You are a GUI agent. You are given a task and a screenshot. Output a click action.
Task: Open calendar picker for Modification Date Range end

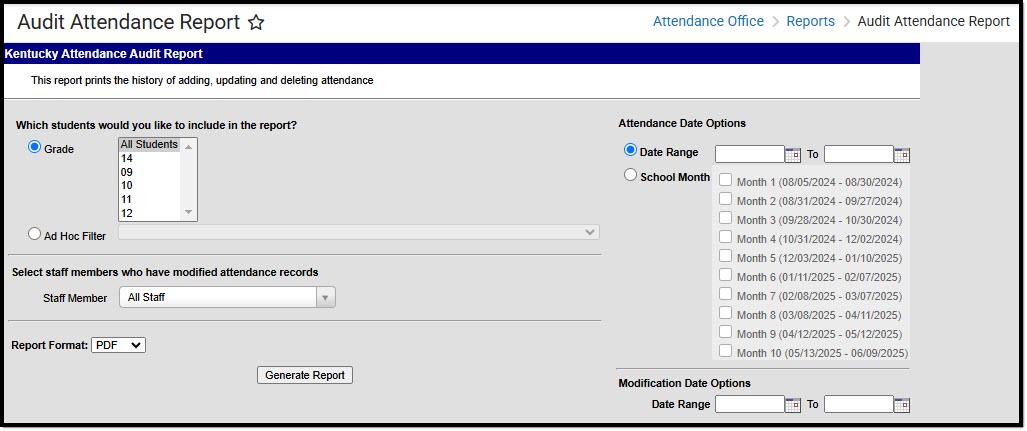click(x=902, y=405)
